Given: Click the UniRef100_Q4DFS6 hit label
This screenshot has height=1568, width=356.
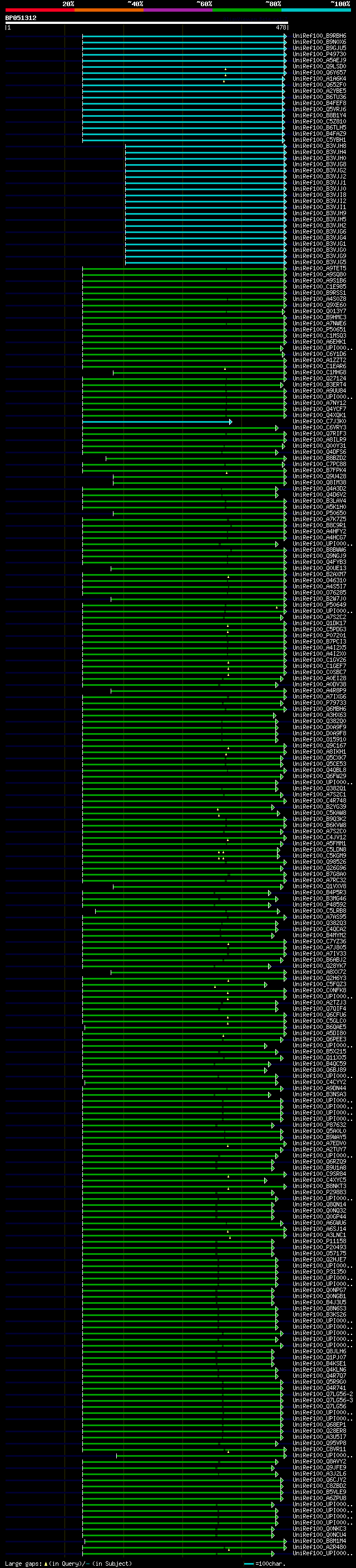Looking at the screenshot, I should coord(319,452).
